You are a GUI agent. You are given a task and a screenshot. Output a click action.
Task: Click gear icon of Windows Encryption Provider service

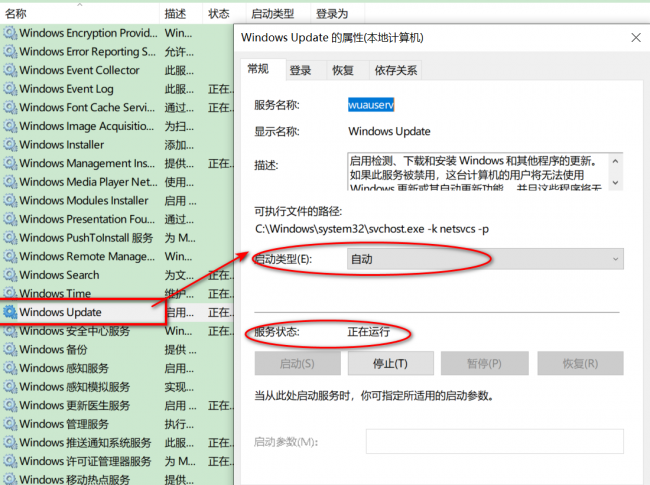(10, 33)
